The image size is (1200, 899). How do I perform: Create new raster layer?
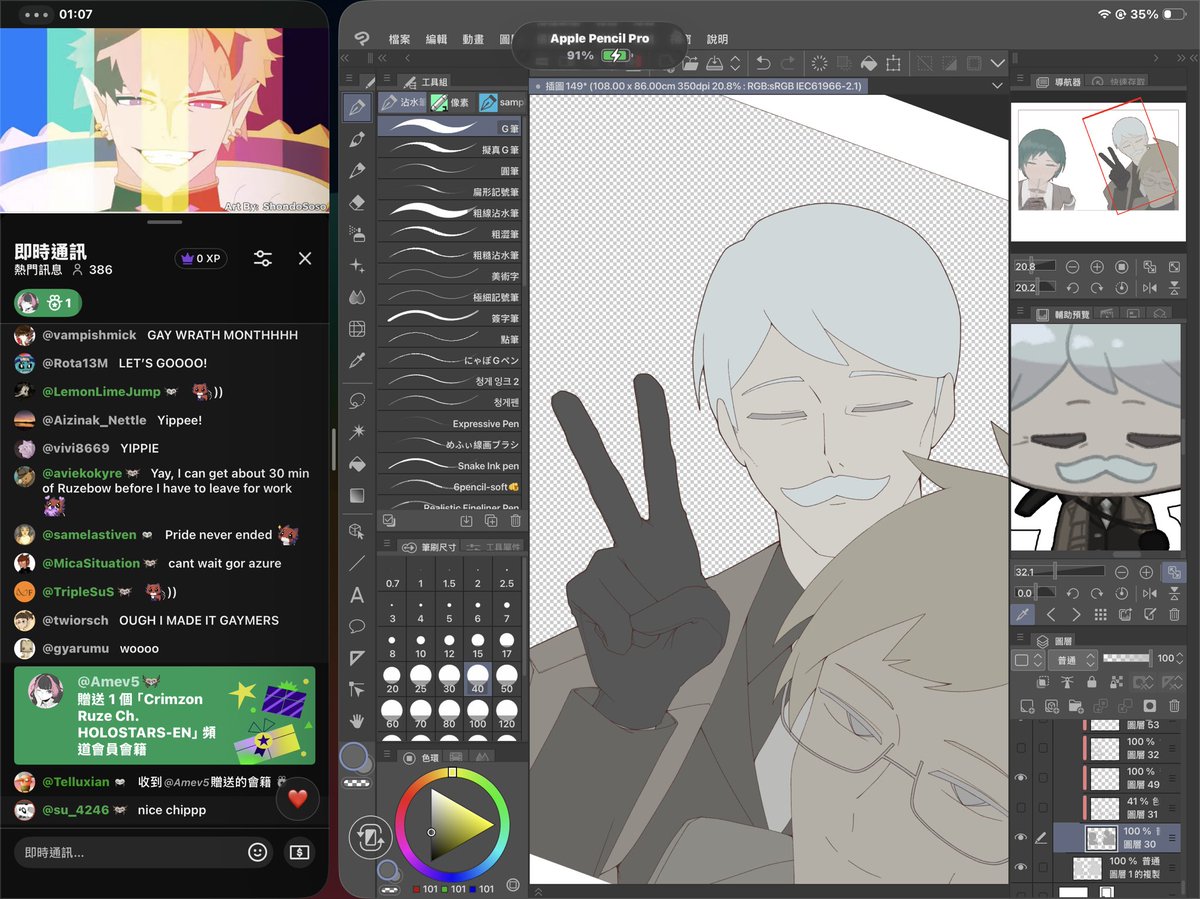tap(1029, 706)
